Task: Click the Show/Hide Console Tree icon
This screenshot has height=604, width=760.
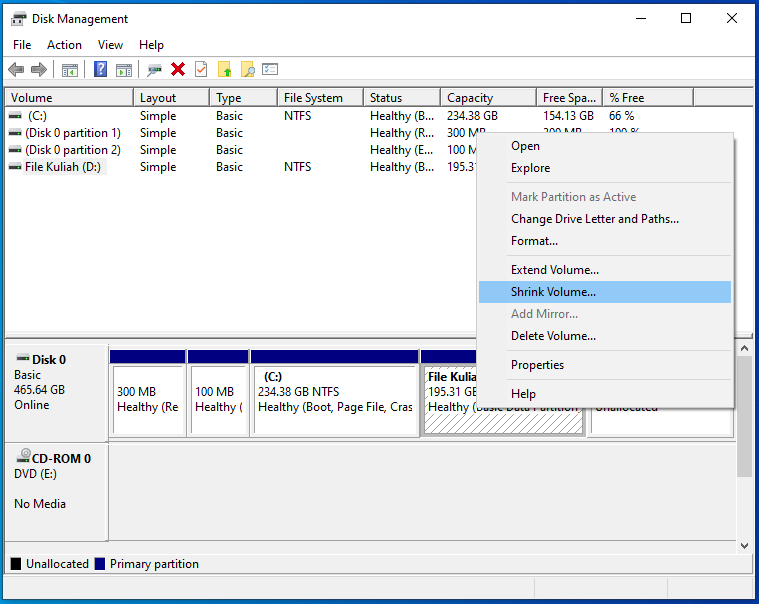Action: (69, 69)
